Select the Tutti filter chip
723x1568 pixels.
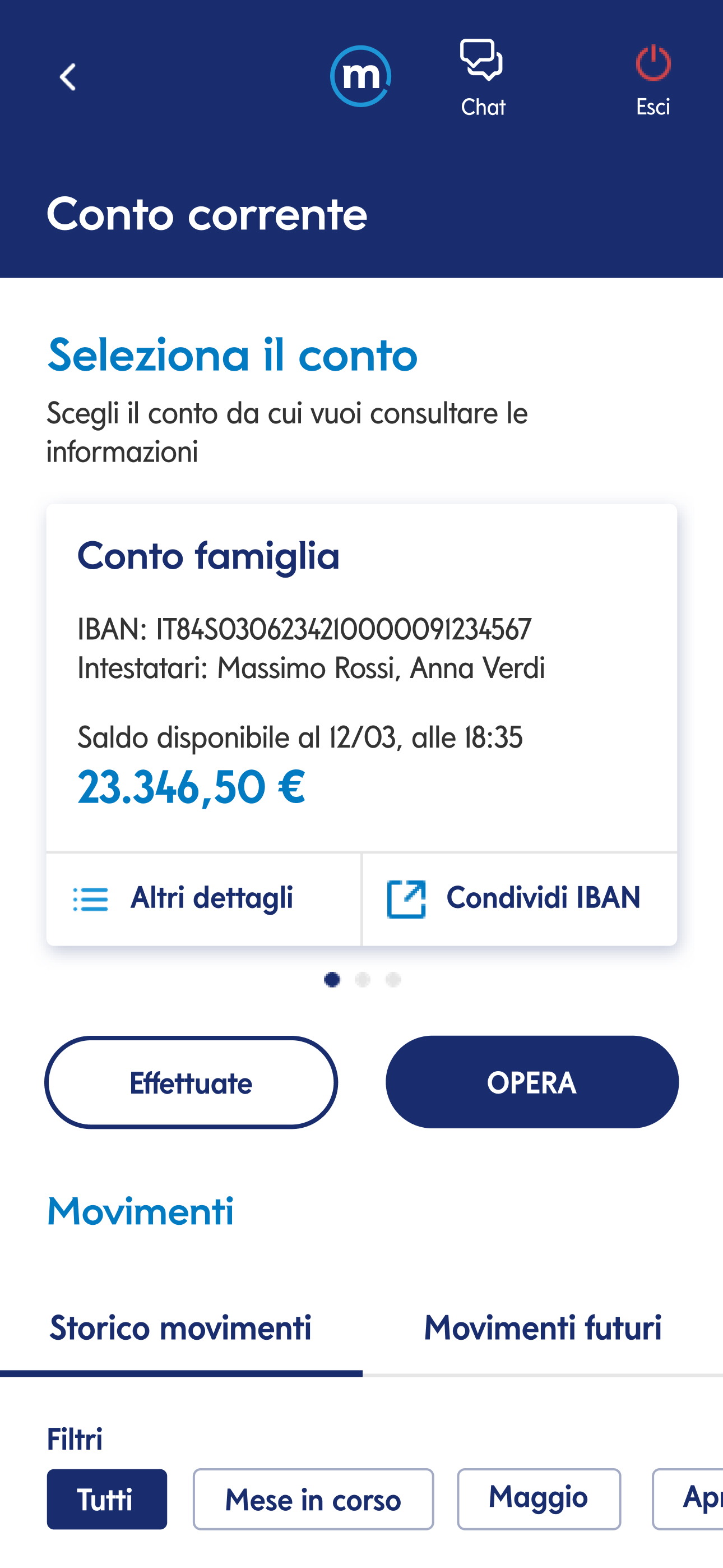click(106, 1498)
